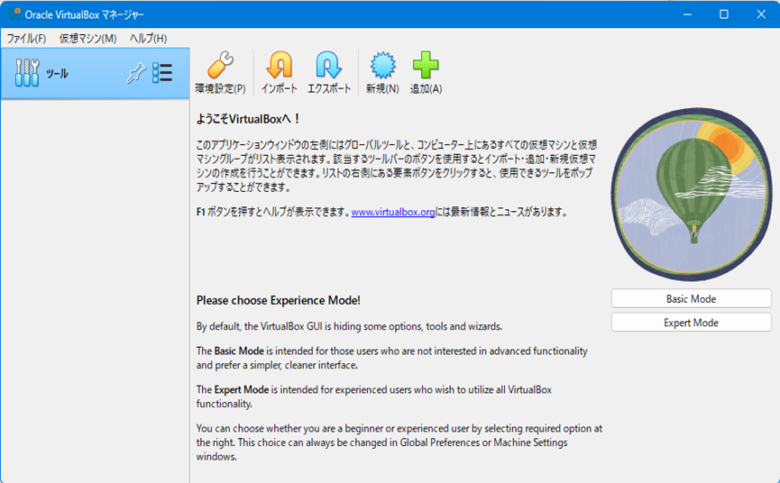Choose Basic Mode
The width and height of the screenshot is (780, 483).
(691, 299)
